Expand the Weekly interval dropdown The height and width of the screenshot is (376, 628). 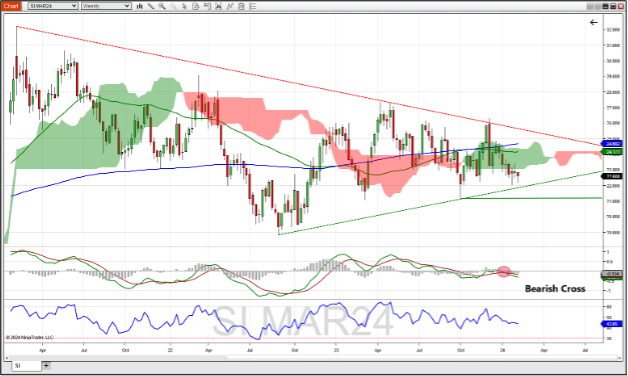106,6
